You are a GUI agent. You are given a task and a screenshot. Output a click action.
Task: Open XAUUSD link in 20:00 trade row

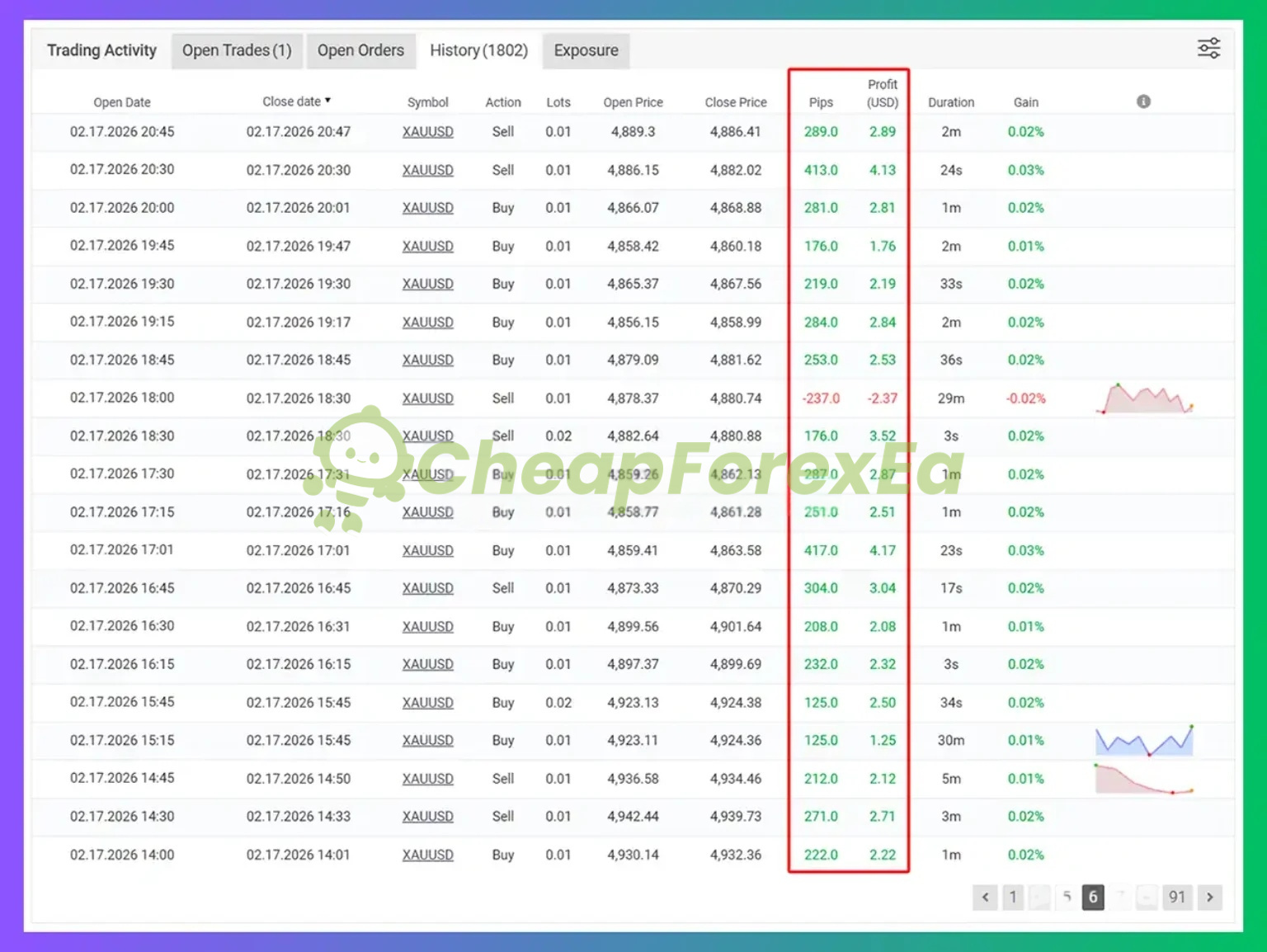(427, 208)
